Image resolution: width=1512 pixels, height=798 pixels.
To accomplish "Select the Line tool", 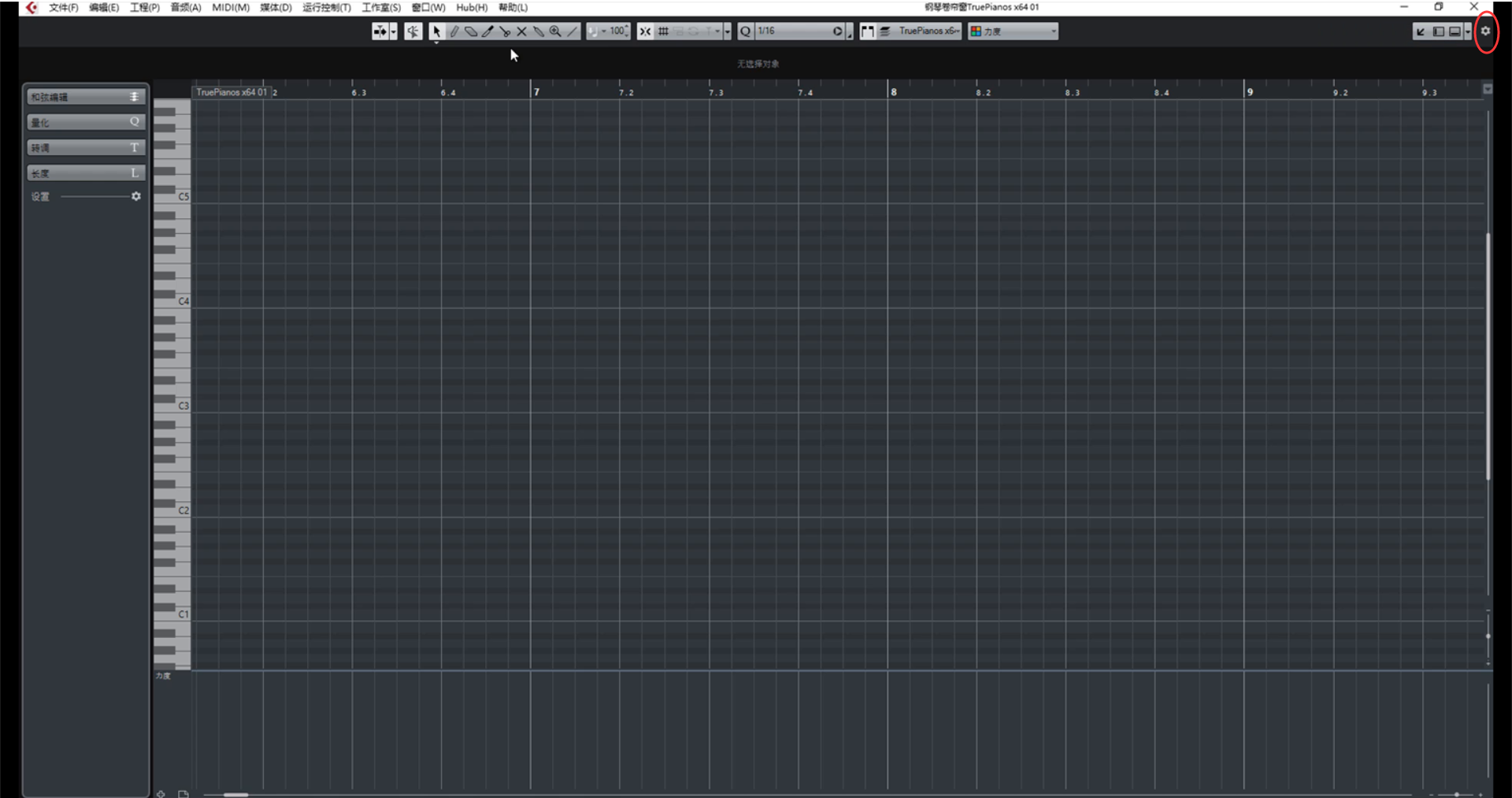I will coord(573,32).
